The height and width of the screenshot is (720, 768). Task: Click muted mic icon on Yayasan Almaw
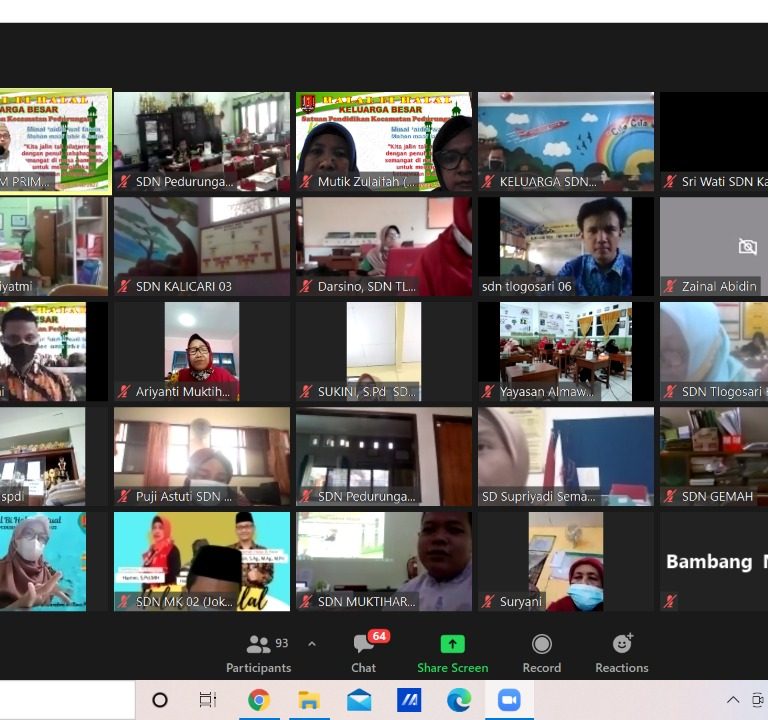pos(488,392)
